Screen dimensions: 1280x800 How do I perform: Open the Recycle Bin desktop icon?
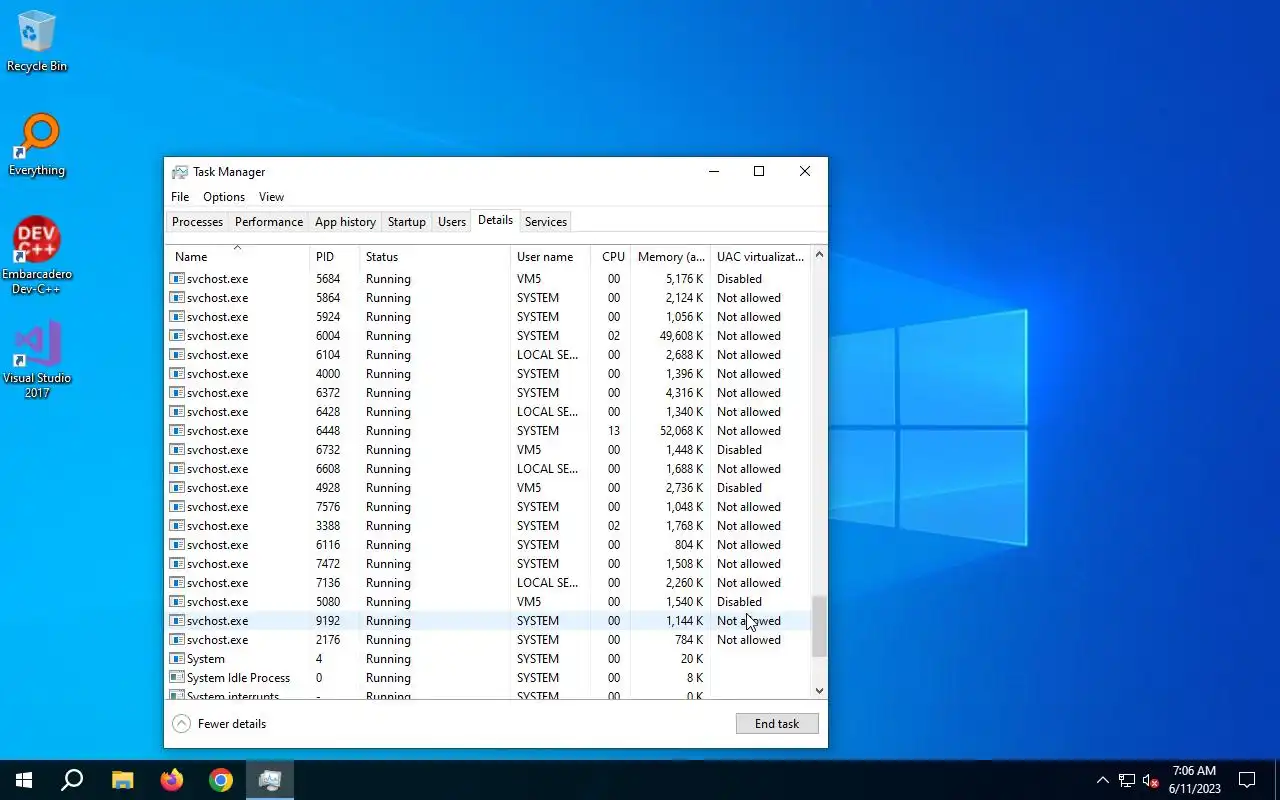37,41
